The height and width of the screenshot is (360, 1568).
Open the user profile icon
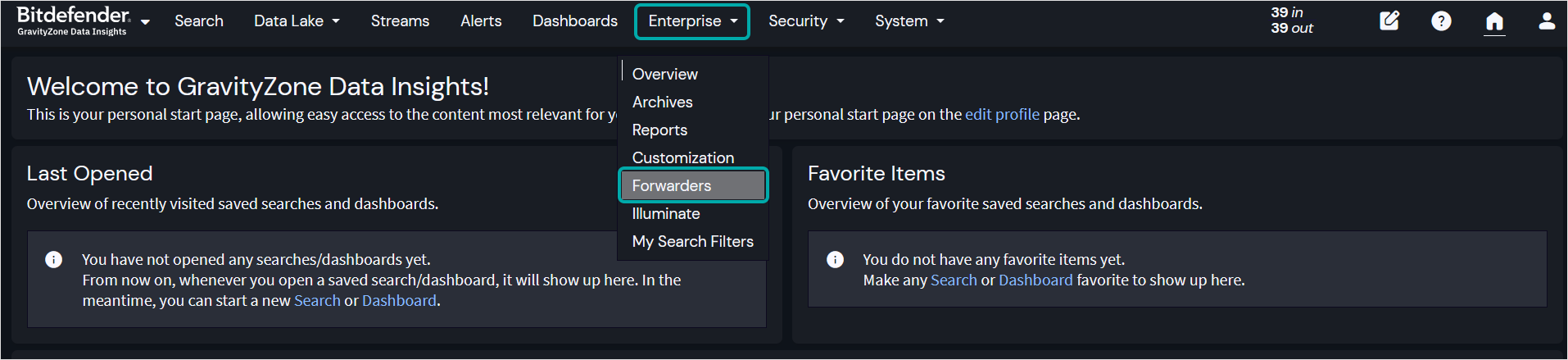point(1547,21)
